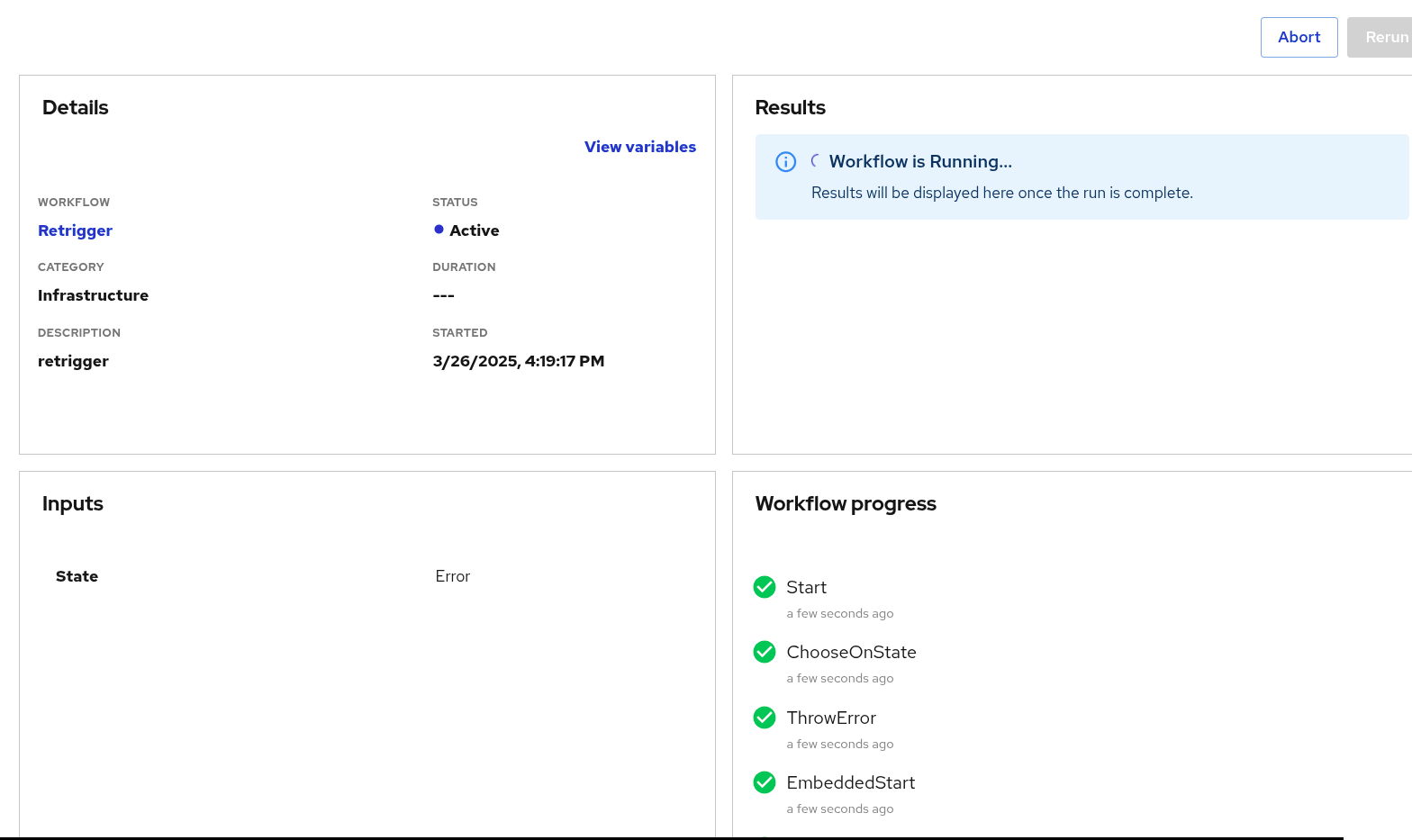Click the Workflow is Running alert title
Image resolution: width=1412 pixels, height=840 pixels.
click(x=920, y=161)
